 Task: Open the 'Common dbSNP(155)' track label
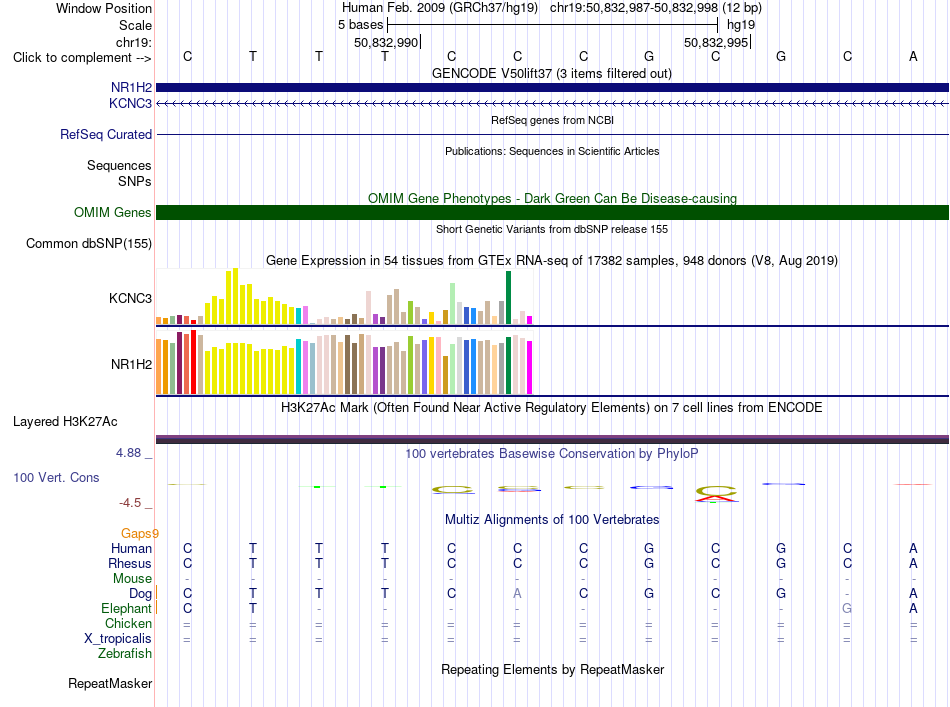coord(88,244)
